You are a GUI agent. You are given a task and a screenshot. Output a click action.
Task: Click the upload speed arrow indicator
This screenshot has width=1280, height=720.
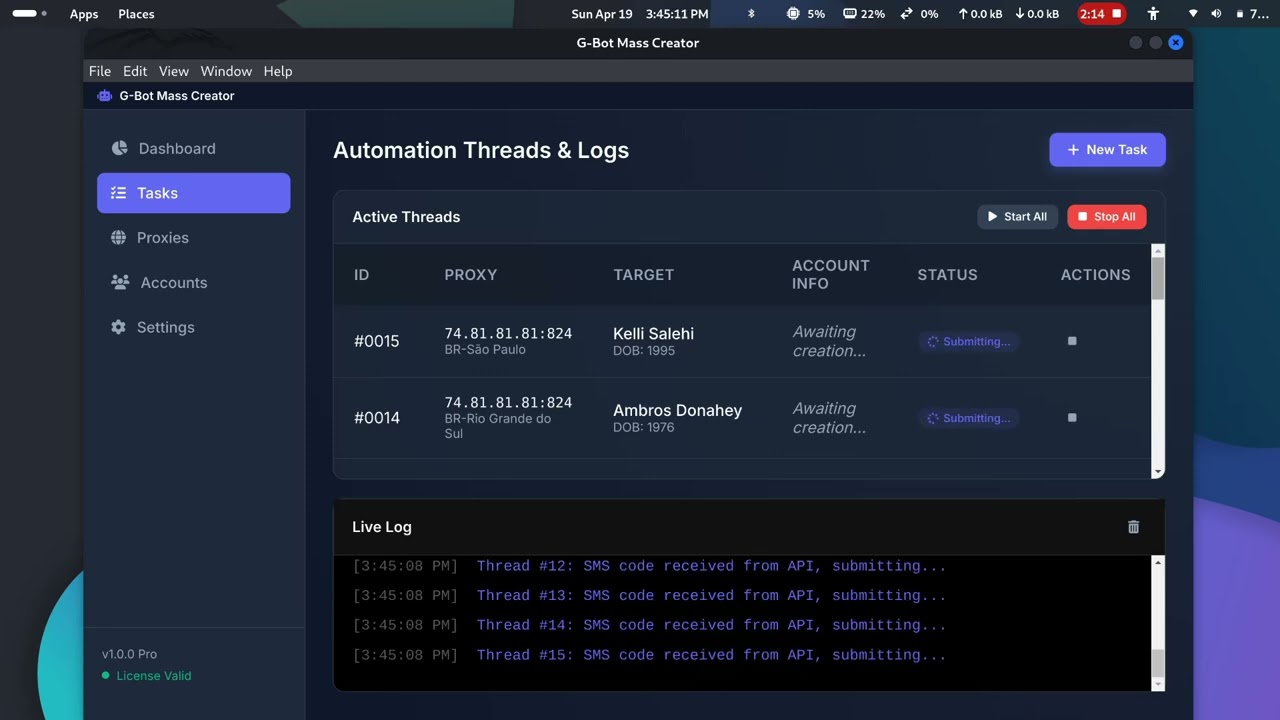pyautogui.click(x=980, y=14)
